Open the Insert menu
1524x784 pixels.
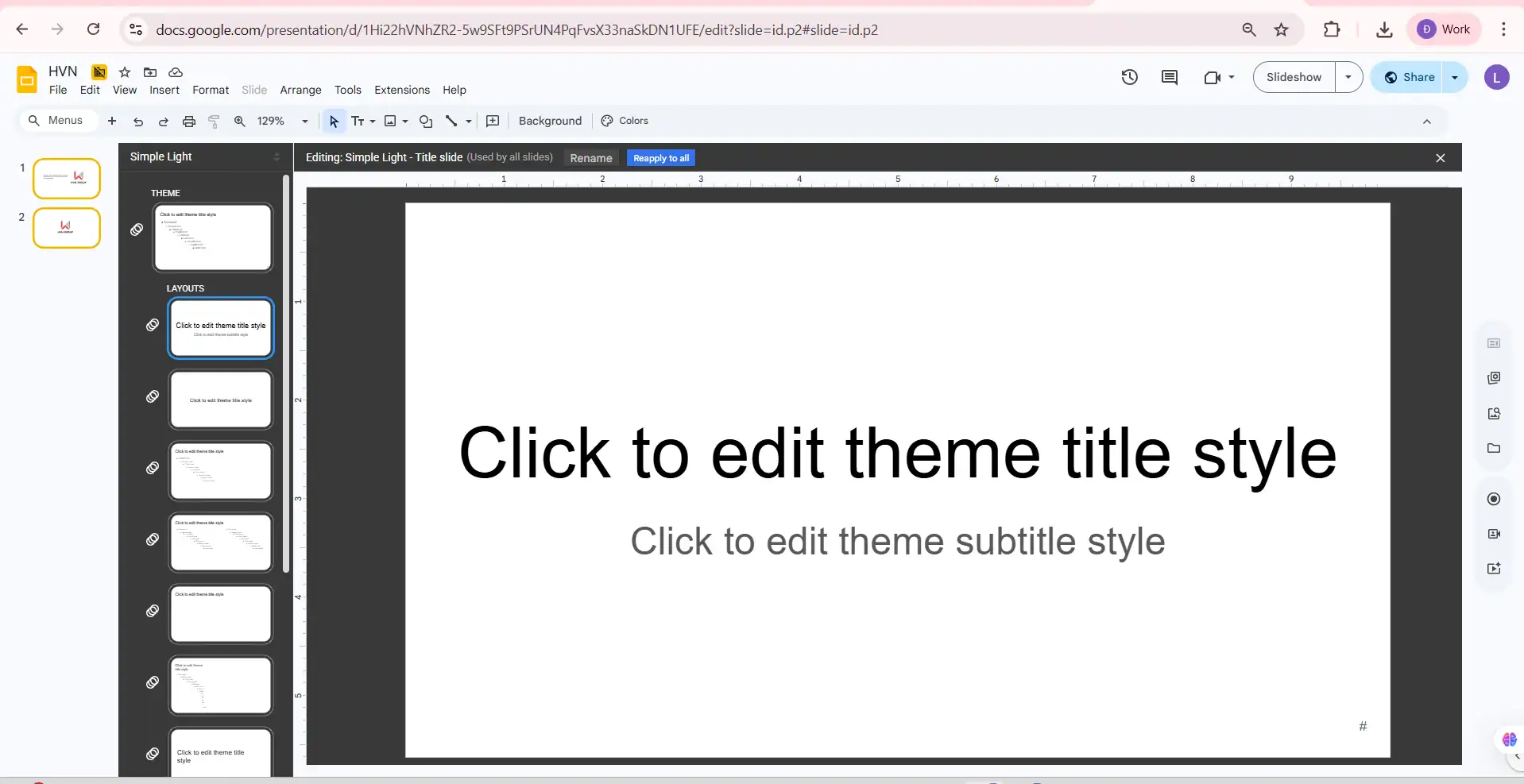click(x=164, y=90)
